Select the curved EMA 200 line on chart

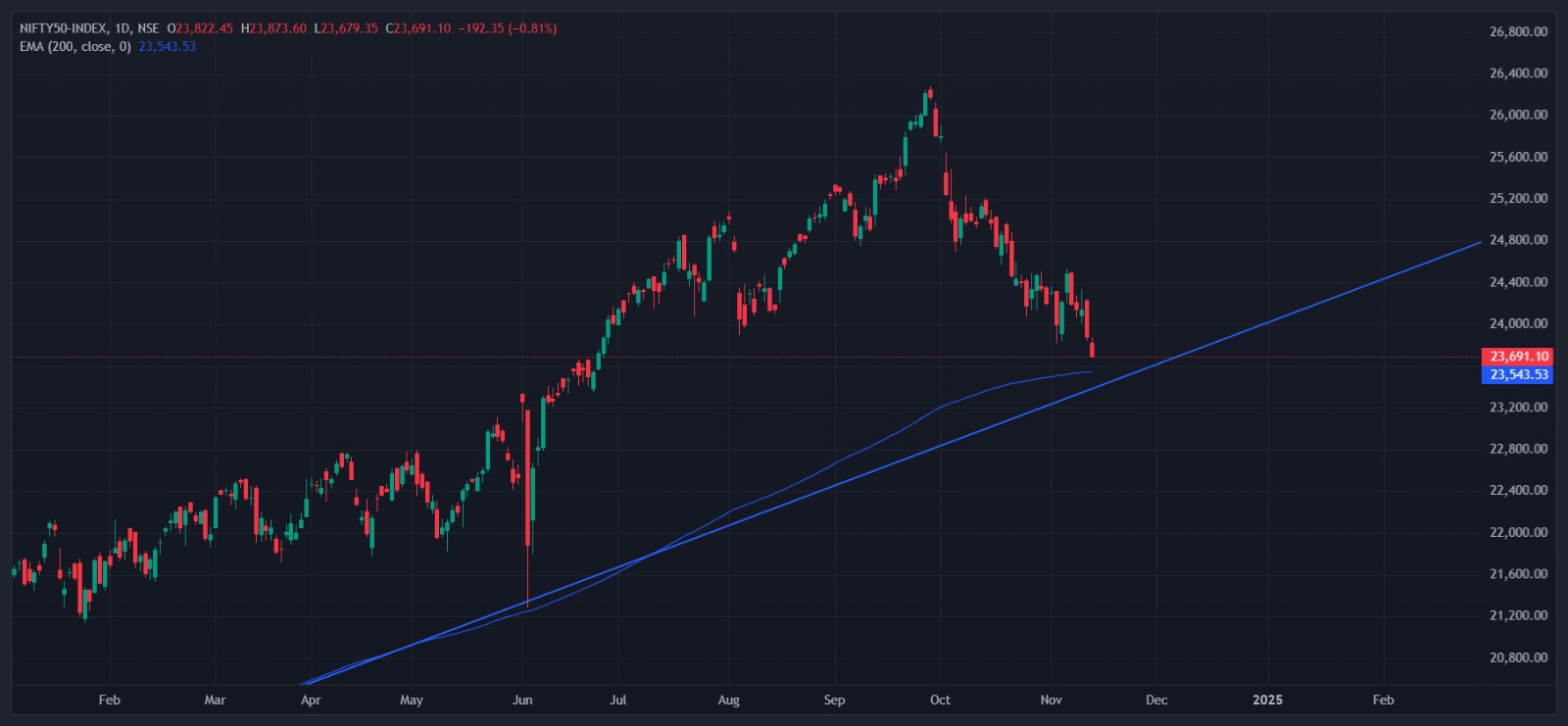[980, 392]
